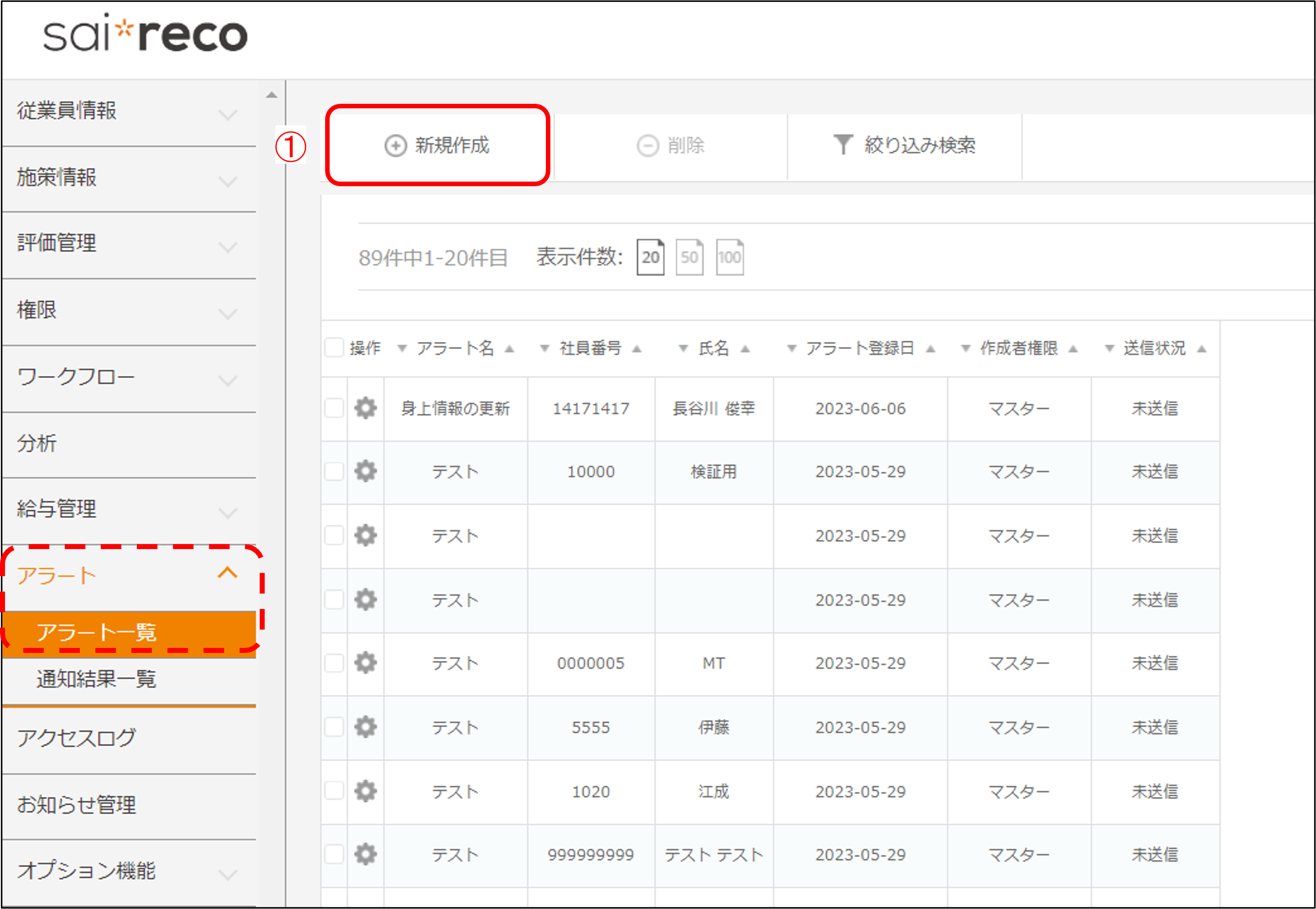Sort 作成者権限 column ascending arrow

pyautogui.click(x=1073, y=348)
